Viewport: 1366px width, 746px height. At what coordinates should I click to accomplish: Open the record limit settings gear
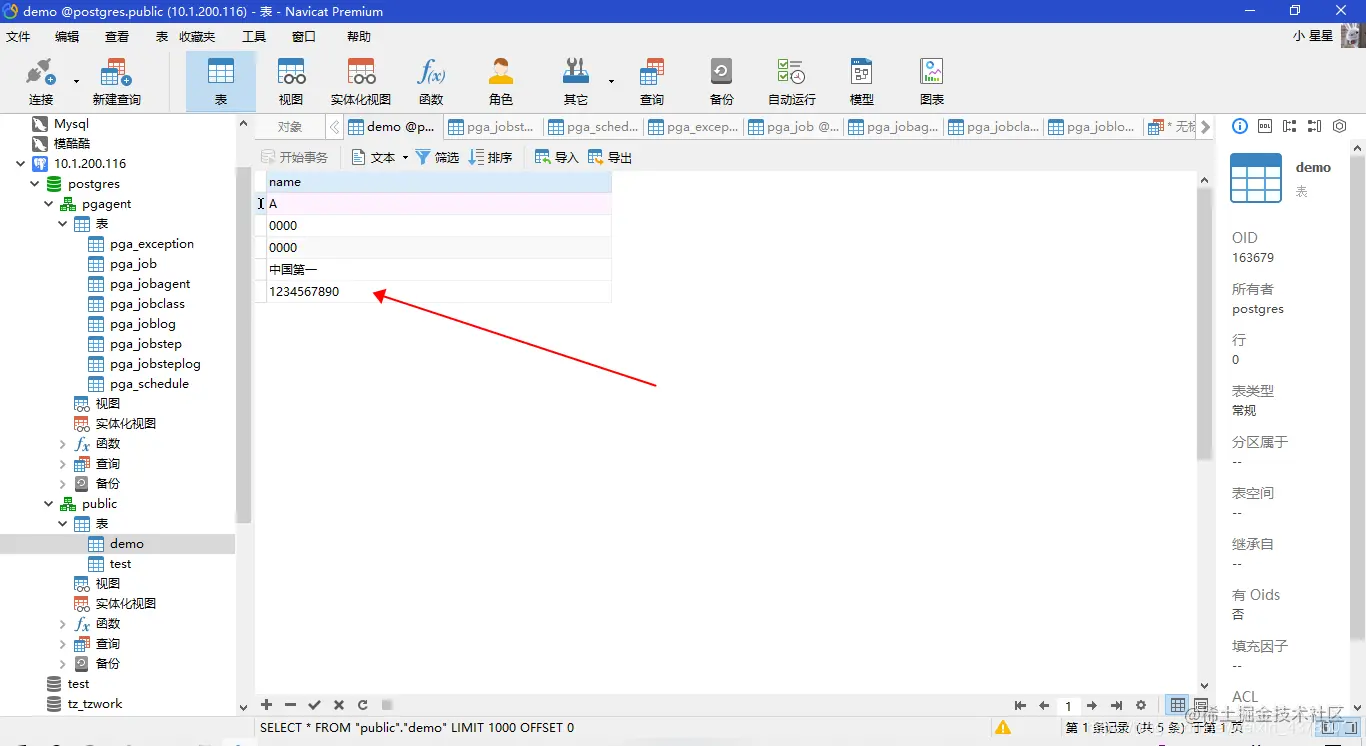pos(1141,706)
